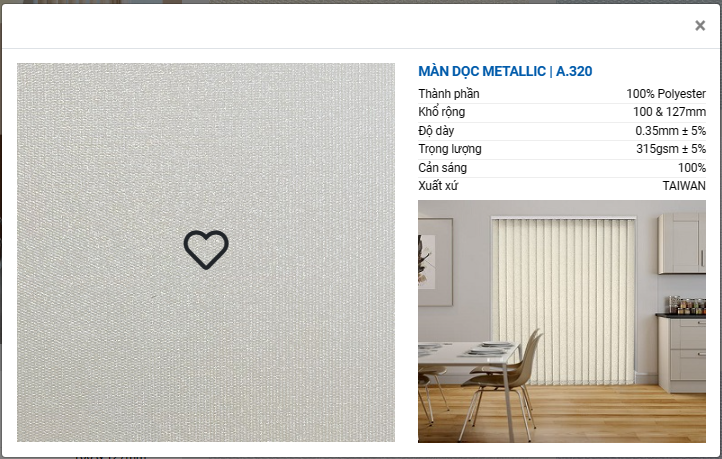The height and width of the screenshot is (459, 722).
Task: Click the 100 & 127mm width value
Action: (x=669, y=112)
